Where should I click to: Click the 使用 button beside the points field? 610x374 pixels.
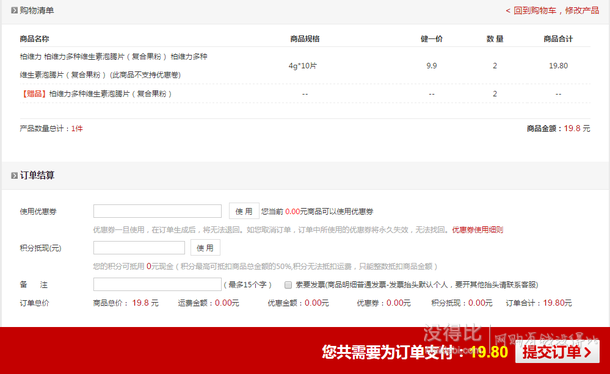tap(205, 248)
